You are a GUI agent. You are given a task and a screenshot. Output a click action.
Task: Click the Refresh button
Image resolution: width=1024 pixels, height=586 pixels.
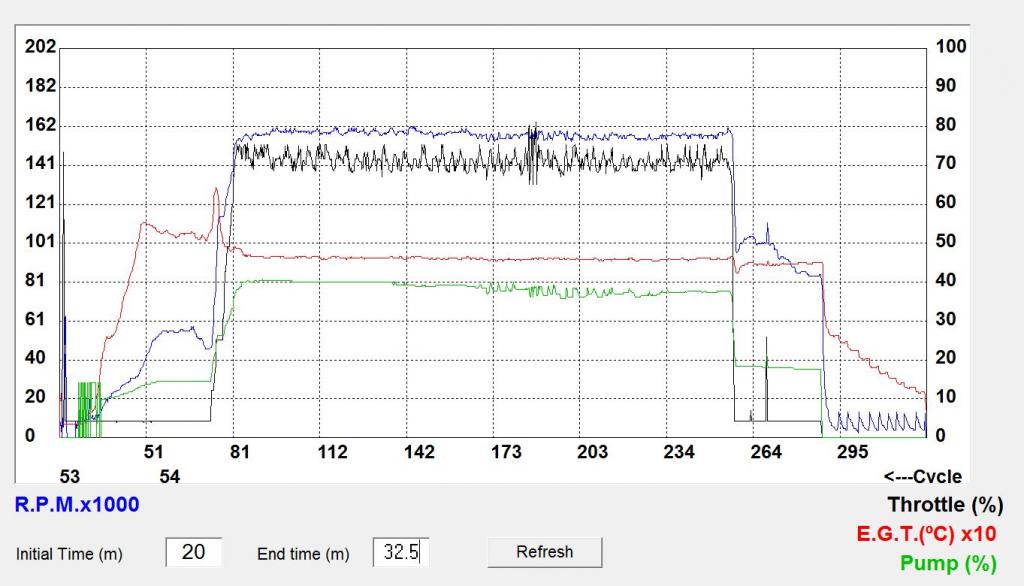point(545,552)
